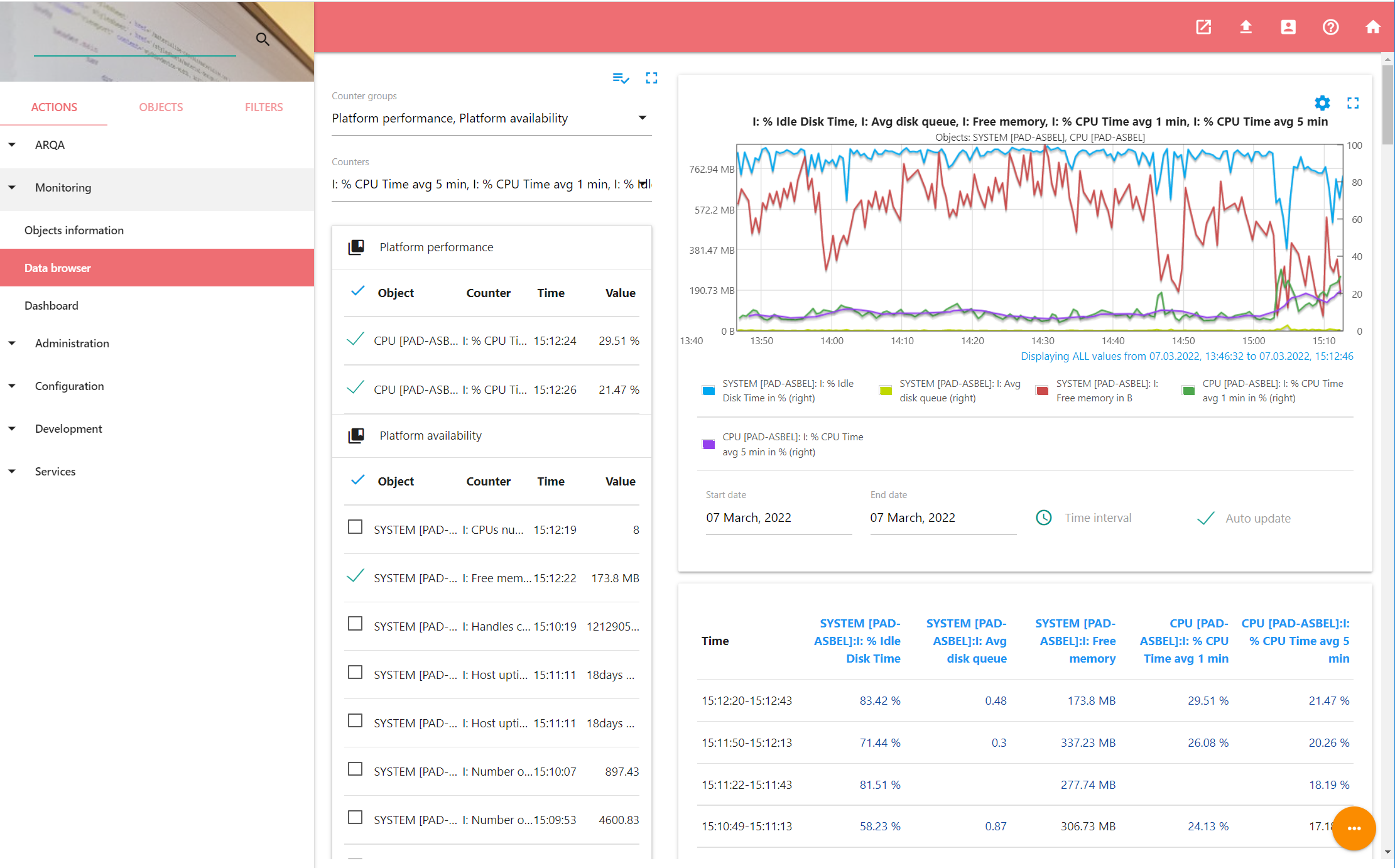Screen dimensions: 1395x868
Task: Sort by % CPU Time avg 1 min header
Action: pos(1184,641)
